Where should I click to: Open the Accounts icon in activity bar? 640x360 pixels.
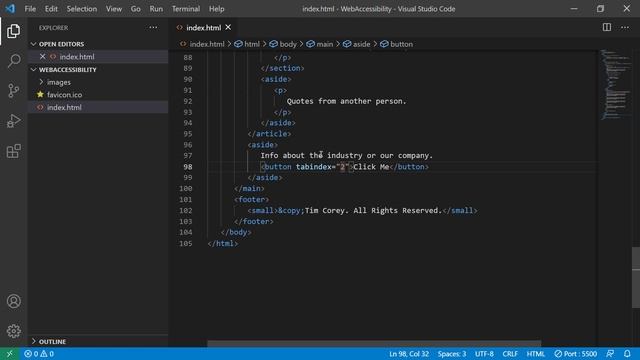tap(13, 301)
